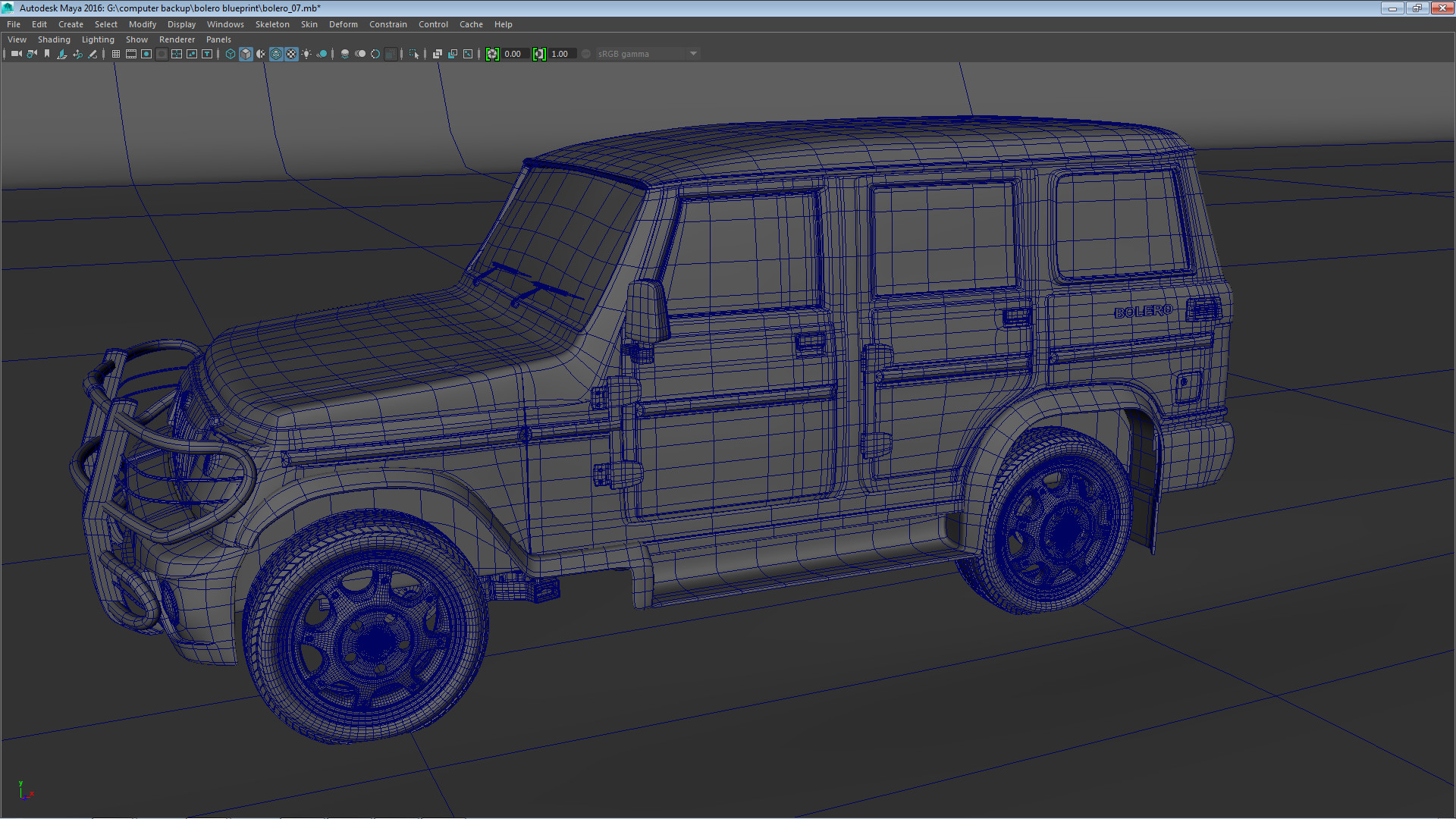Toggle the Film Gate icon
This screenshot has height=819, width=1456.
[x=131, y=54]
